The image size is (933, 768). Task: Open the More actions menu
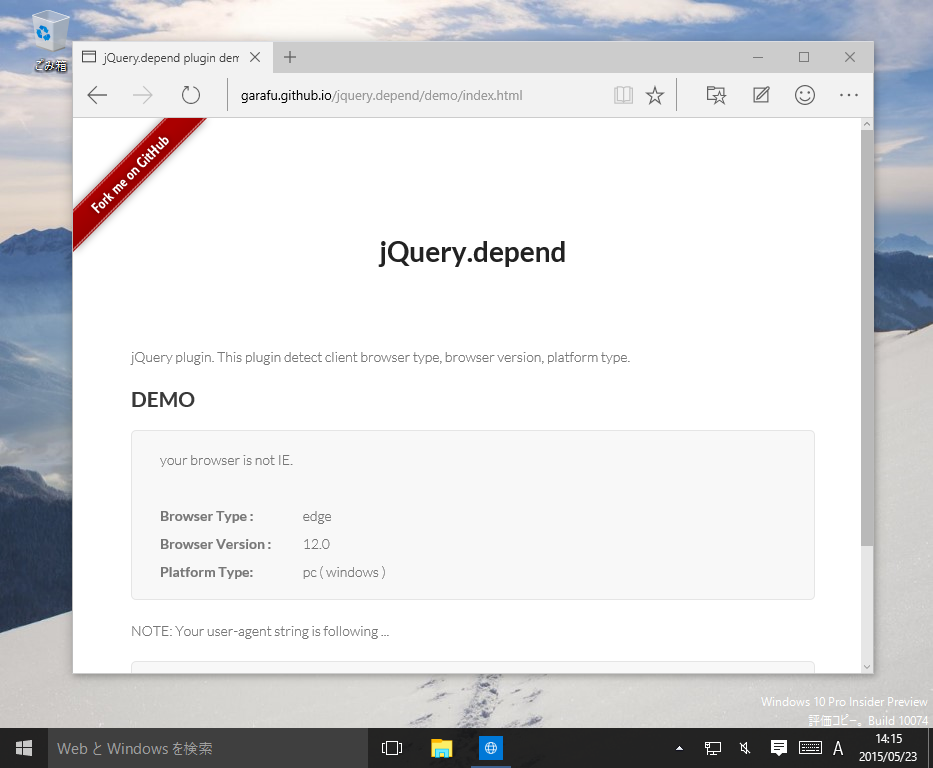point(848,95)
